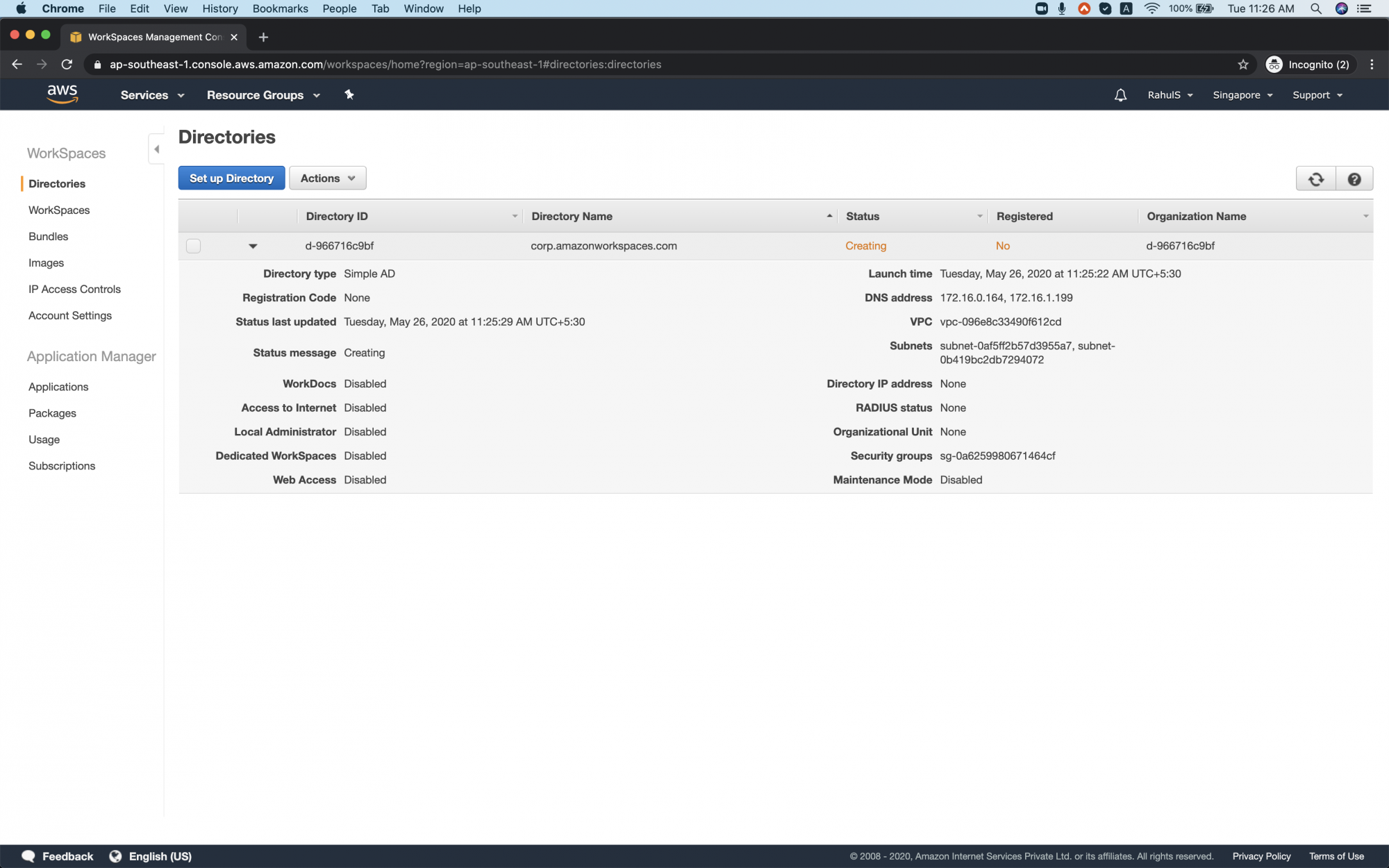Viewport: 1389px width, 868px height.
Task: Open the Incognito profile icon in Chrome
Action: (1274, 64)
